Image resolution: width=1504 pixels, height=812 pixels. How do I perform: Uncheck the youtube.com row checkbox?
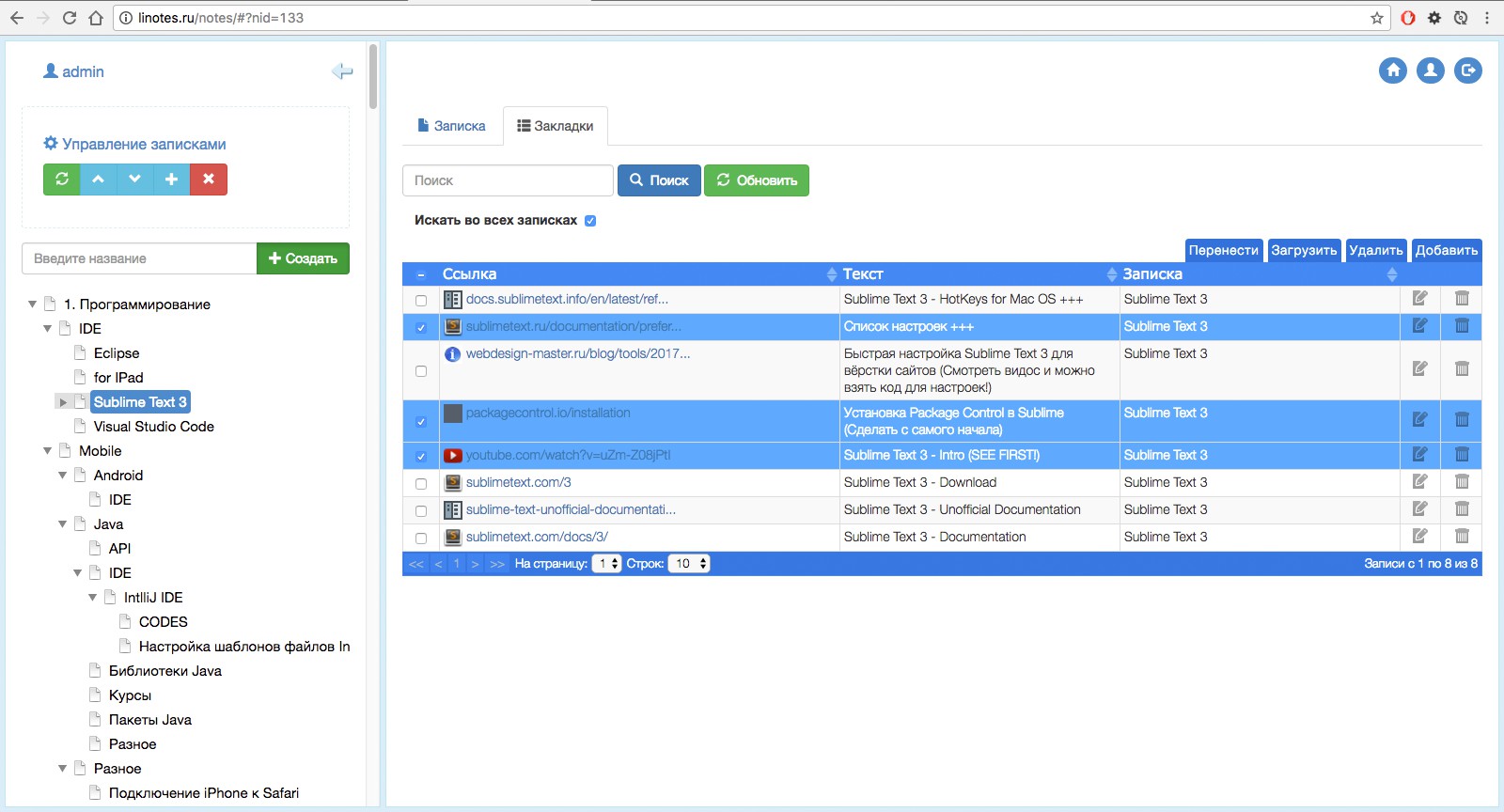click(421, 457)
